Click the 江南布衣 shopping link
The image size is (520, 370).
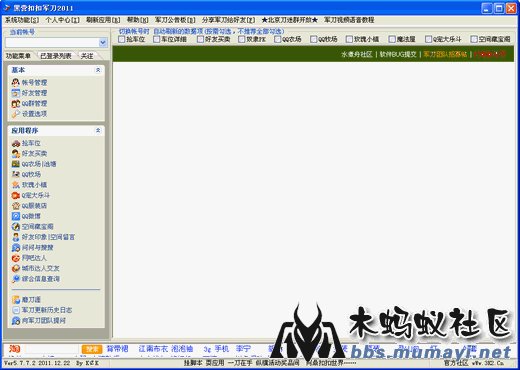coord(153,349)
